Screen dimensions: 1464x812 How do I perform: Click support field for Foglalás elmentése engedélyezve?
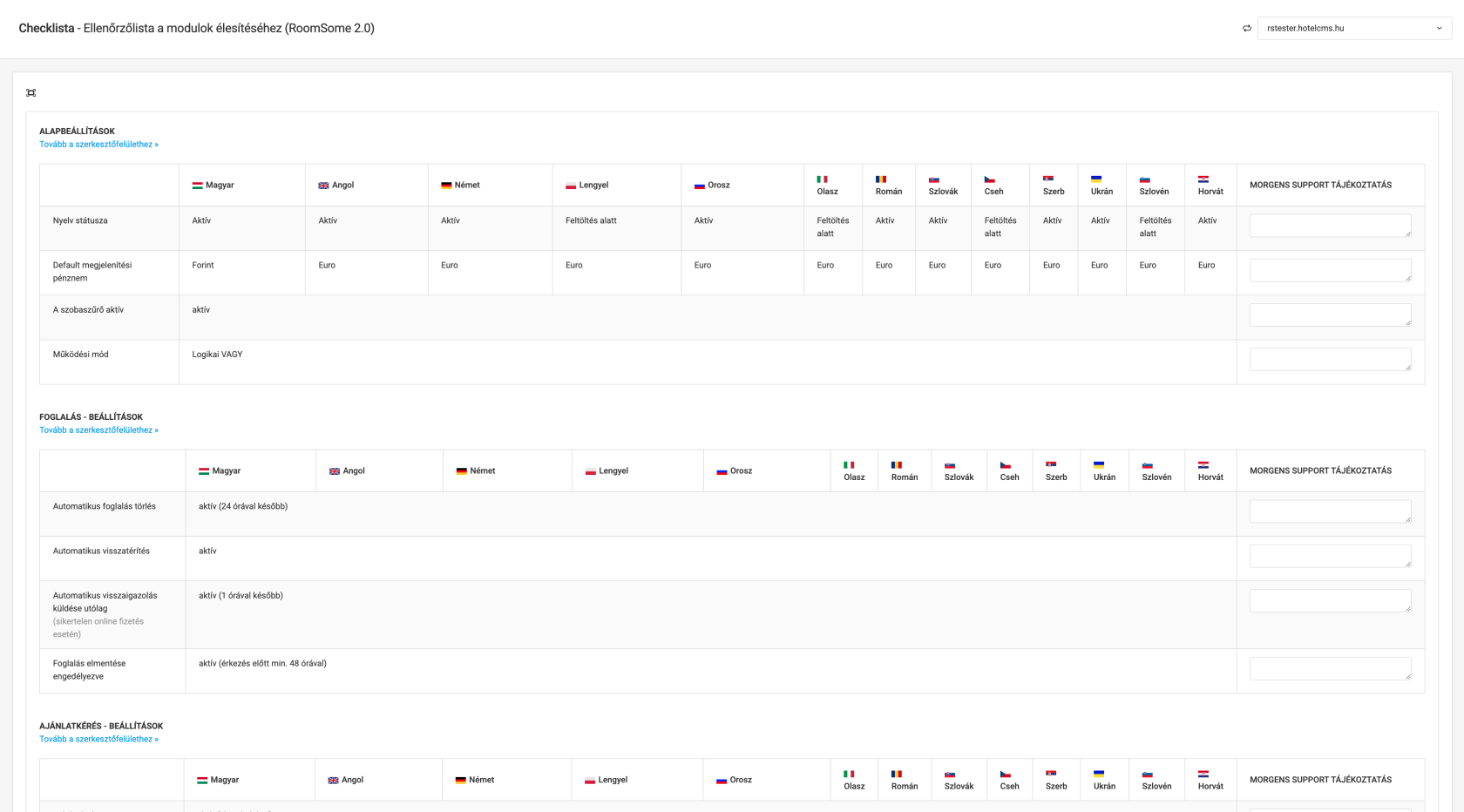(x=1329, y=668)
